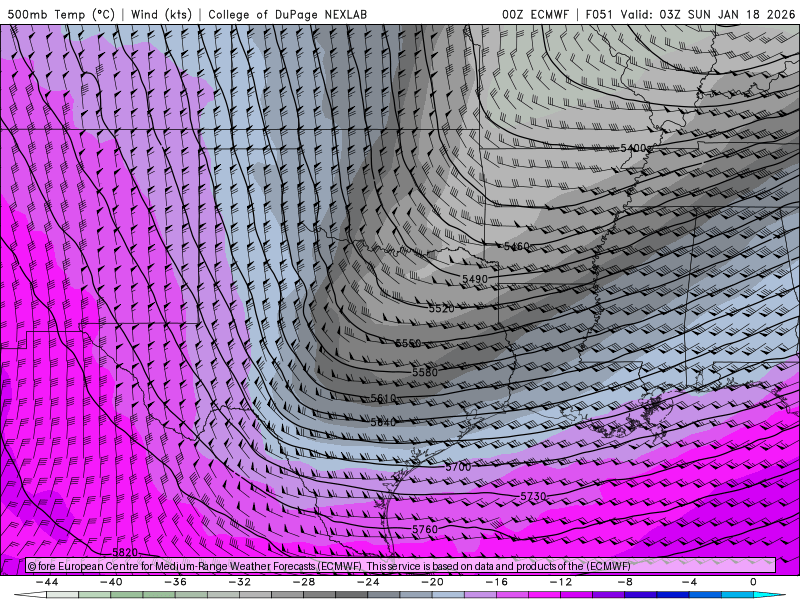Click the ECMWF copyright notice banner
The height and width of the screenshot is (600, 800).
tap(401, 566)
